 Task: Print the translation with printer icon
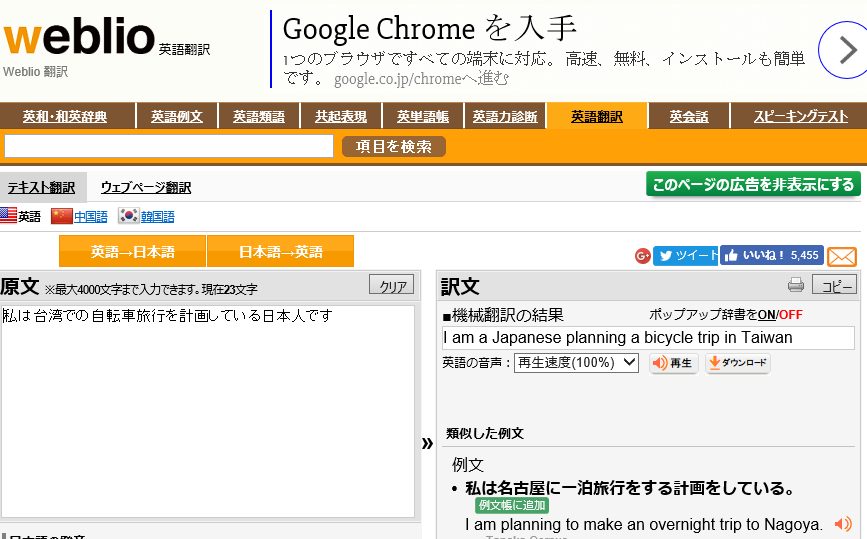796,285
